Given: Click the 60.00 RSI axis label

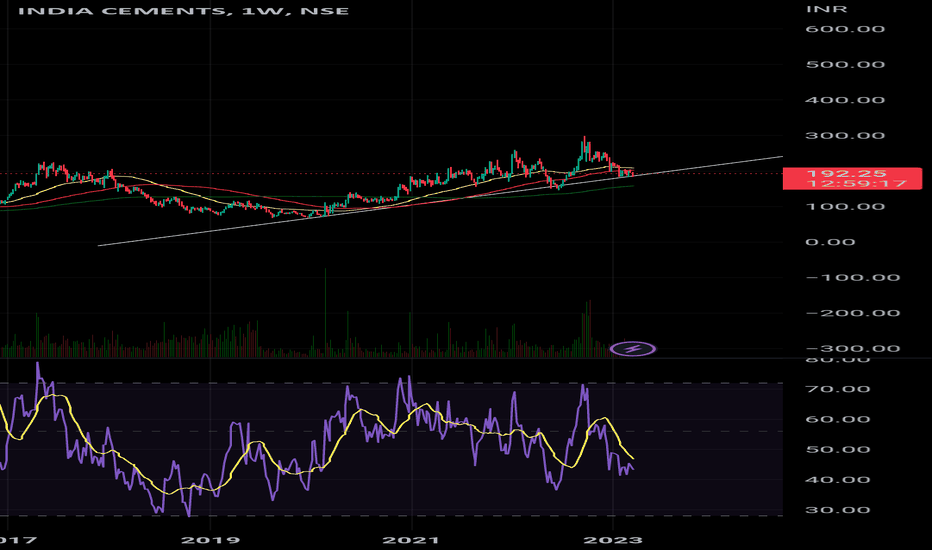Looking at the screenshot, I should tap(838, 419).
